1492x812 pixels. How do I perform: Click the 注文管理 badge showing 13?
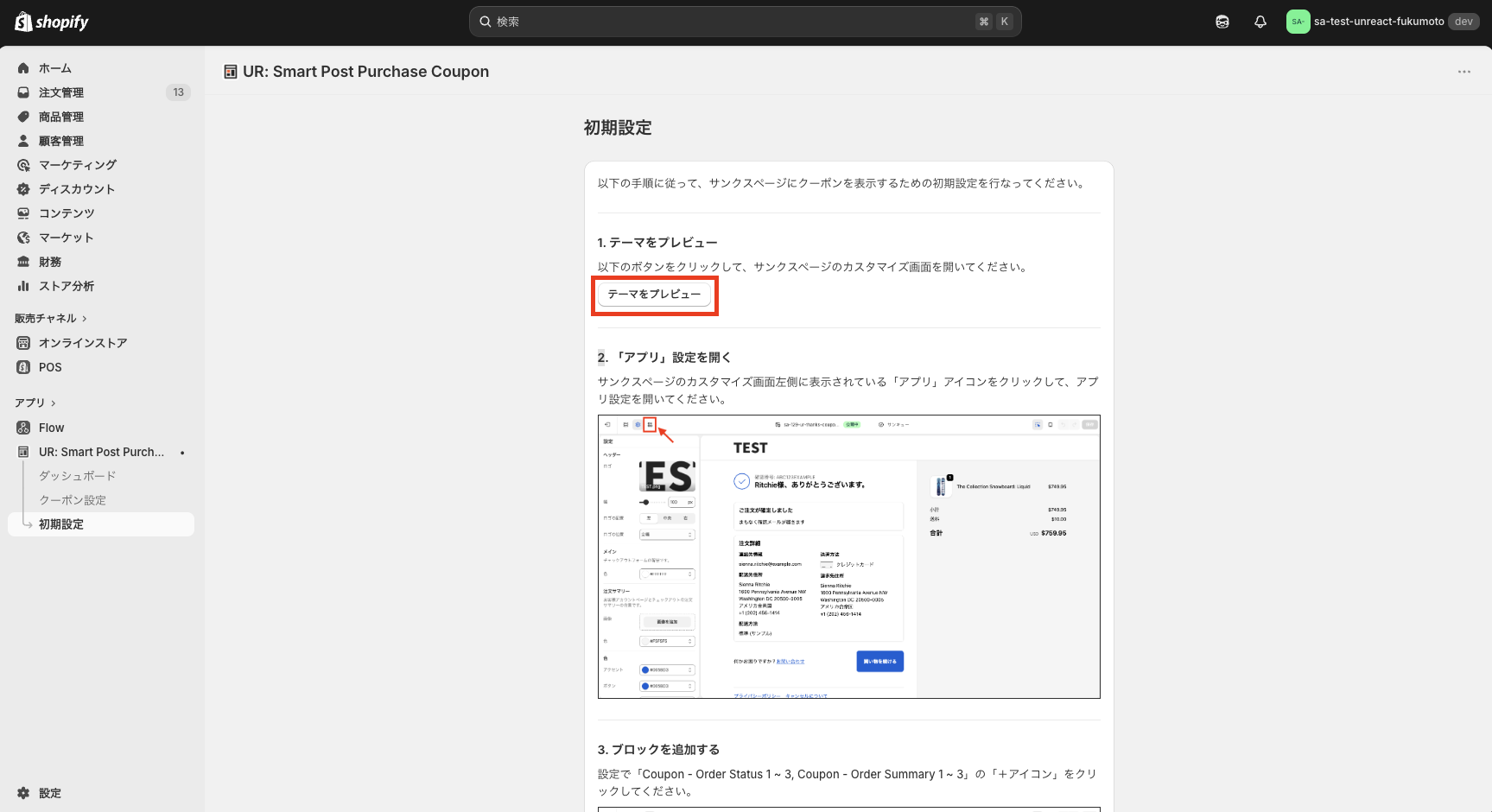click(178, 92)
